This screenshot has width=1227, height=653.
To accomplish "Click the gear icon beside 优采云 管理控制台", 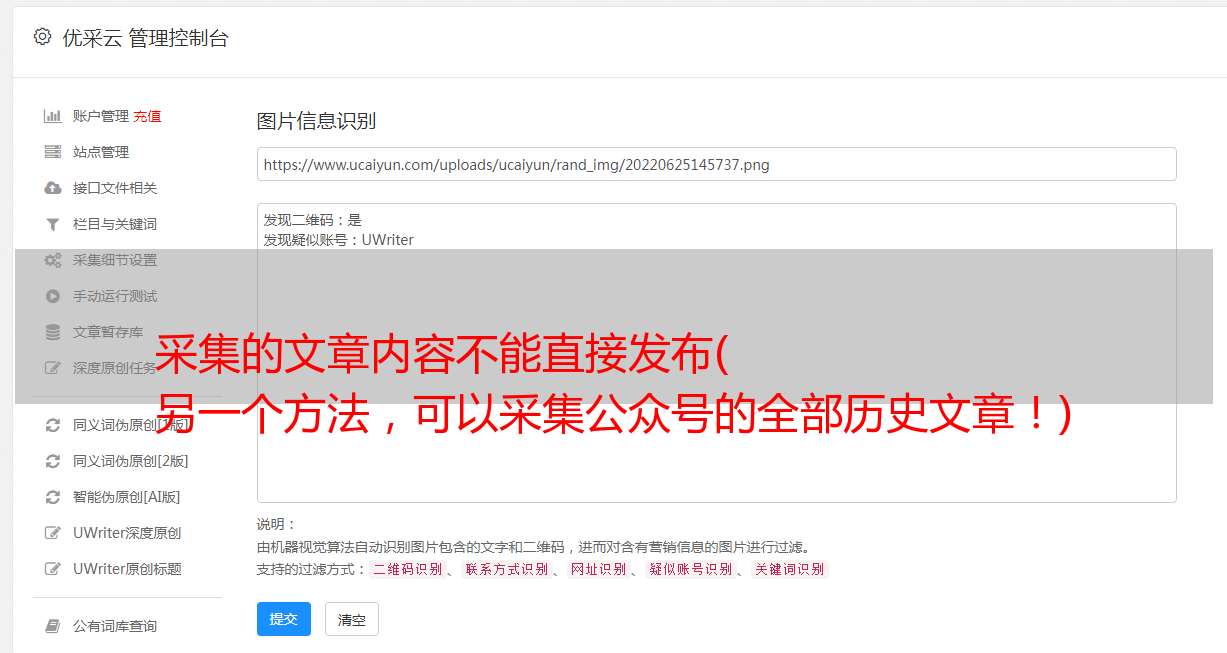I will tap(42, 37).
